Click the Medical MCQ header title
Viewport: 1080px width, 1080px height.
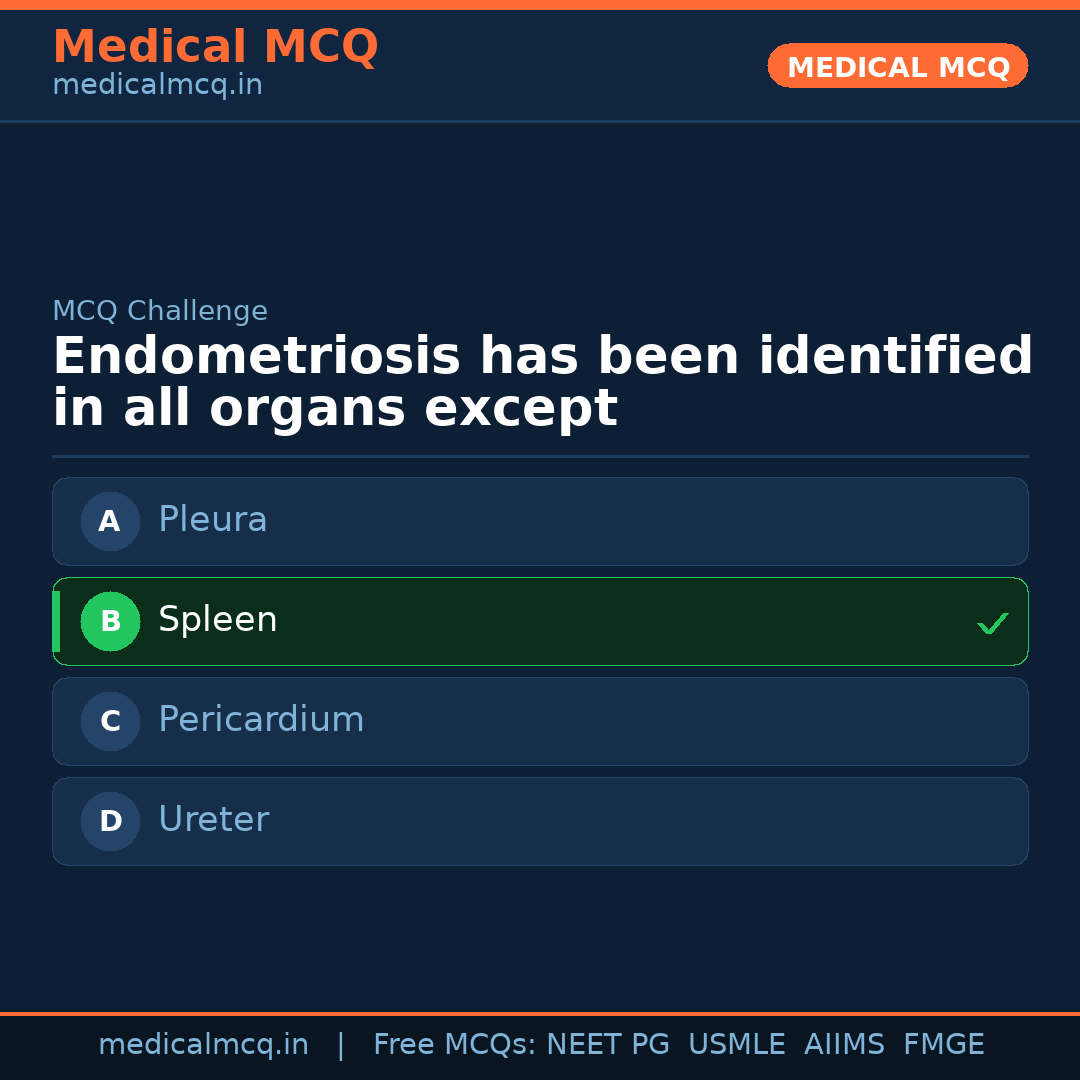click(x=215, y=47)
